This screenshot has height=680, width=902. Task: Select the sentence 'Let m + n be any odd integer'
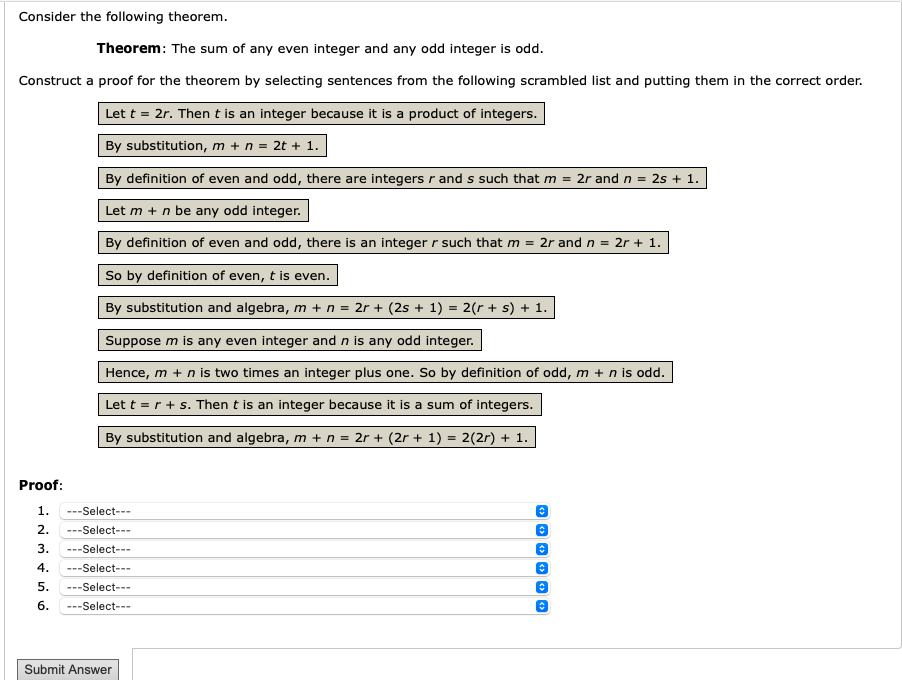tap(201, 210)
